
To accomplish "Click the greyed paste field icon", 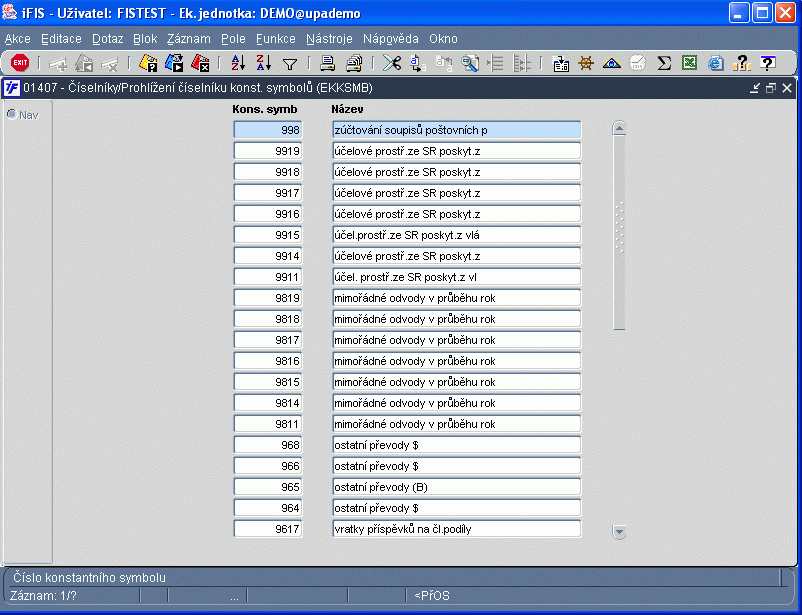I will (443, 63).
